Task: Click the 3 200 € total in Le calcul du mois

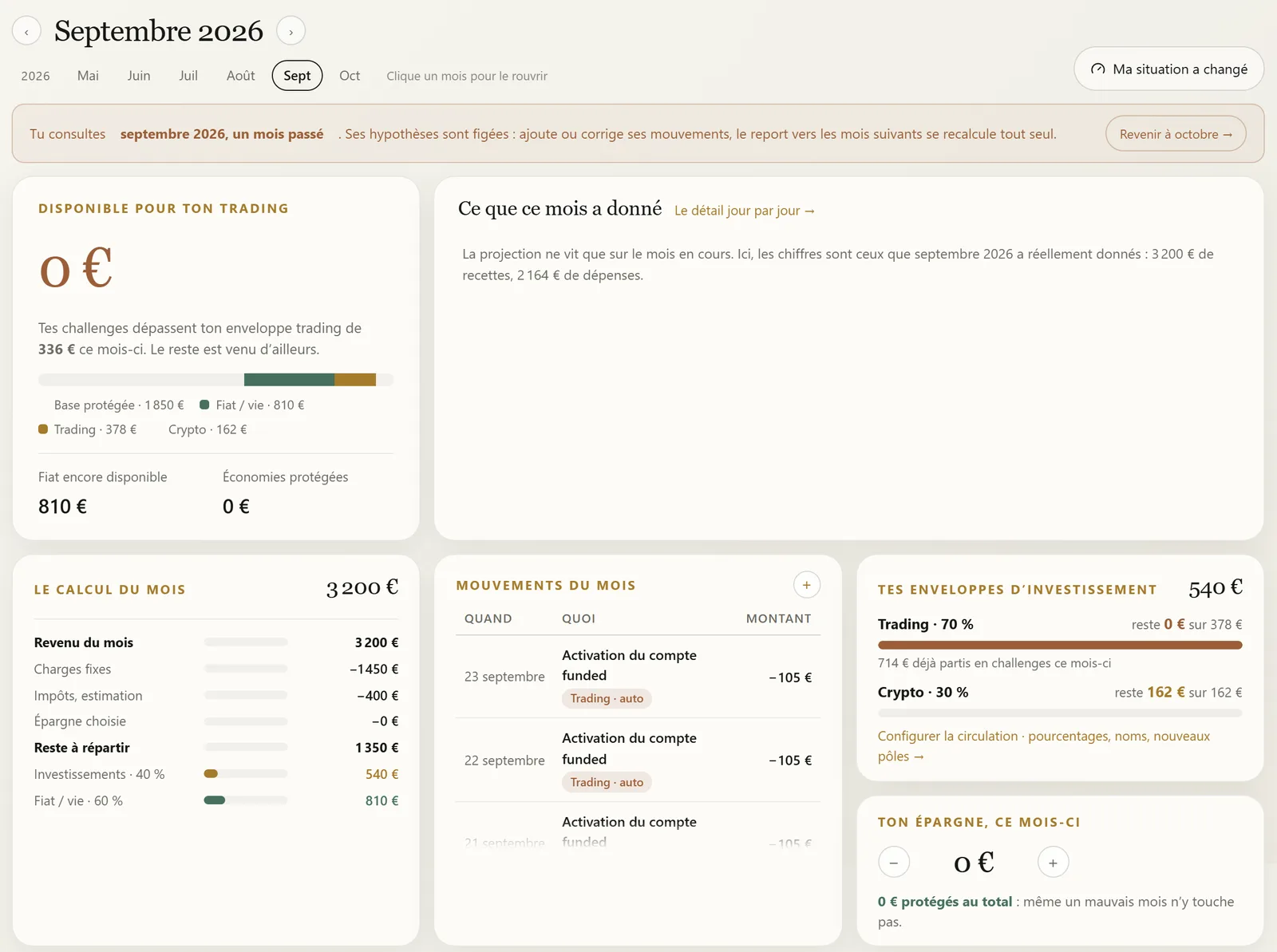Action: [x=362, y=588]
